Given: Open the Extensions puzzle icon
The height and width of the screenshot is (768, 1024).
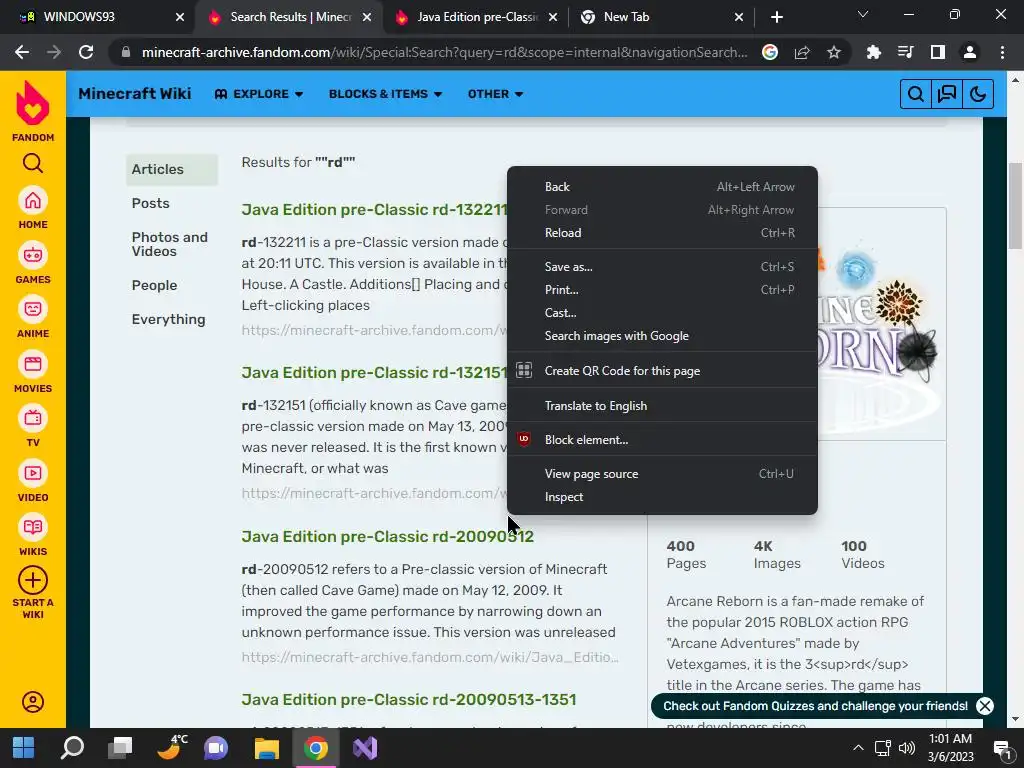Looking at the screenshot, I should [x=873, y=52].
